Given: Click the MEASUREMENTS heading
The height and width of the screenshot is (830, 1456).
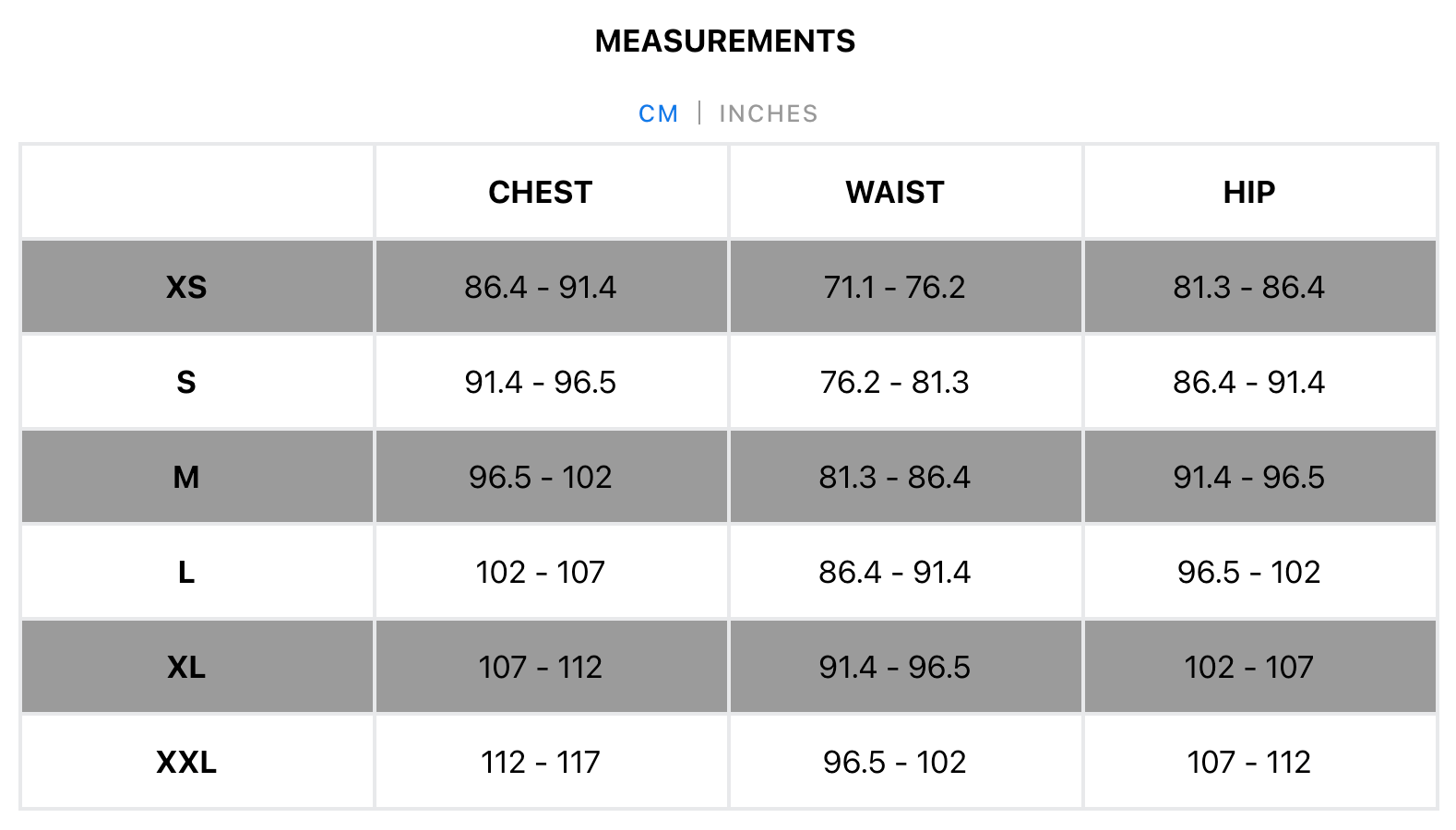Looking at the screenshot, I should pos(725,41).
